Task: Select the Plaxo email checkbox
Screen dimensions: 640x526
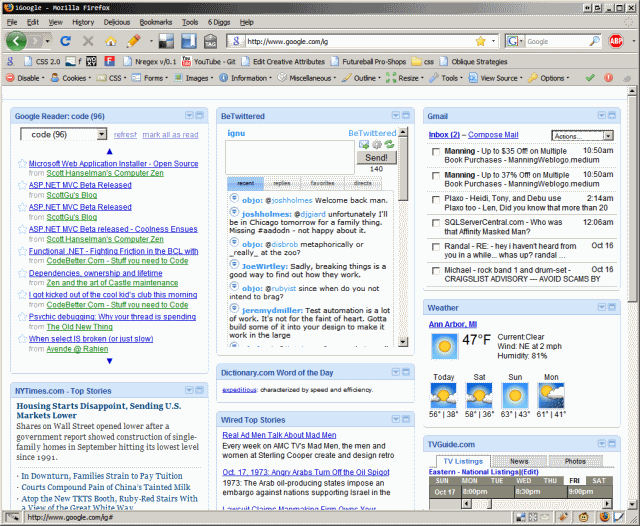Action: [x=436, y=199]
